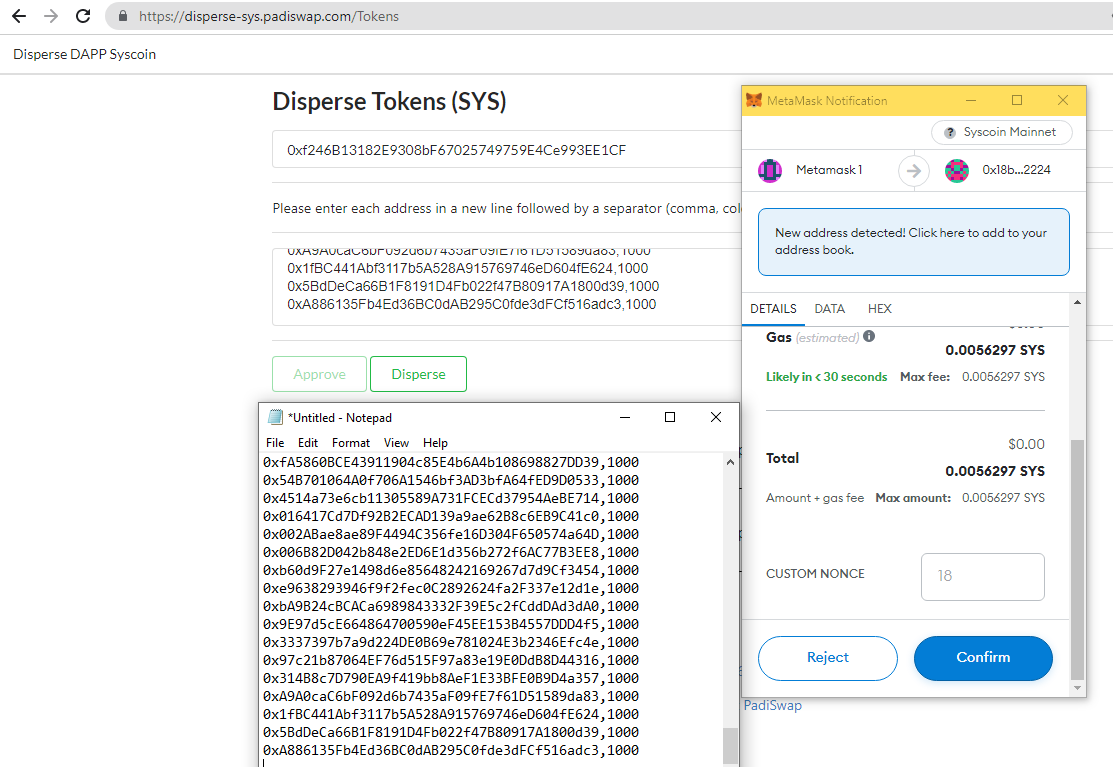Image resolution: width=1113 pixels, height=767 pixels.
Task: Reload the page with refresh icon
Action: coord(83,16)
